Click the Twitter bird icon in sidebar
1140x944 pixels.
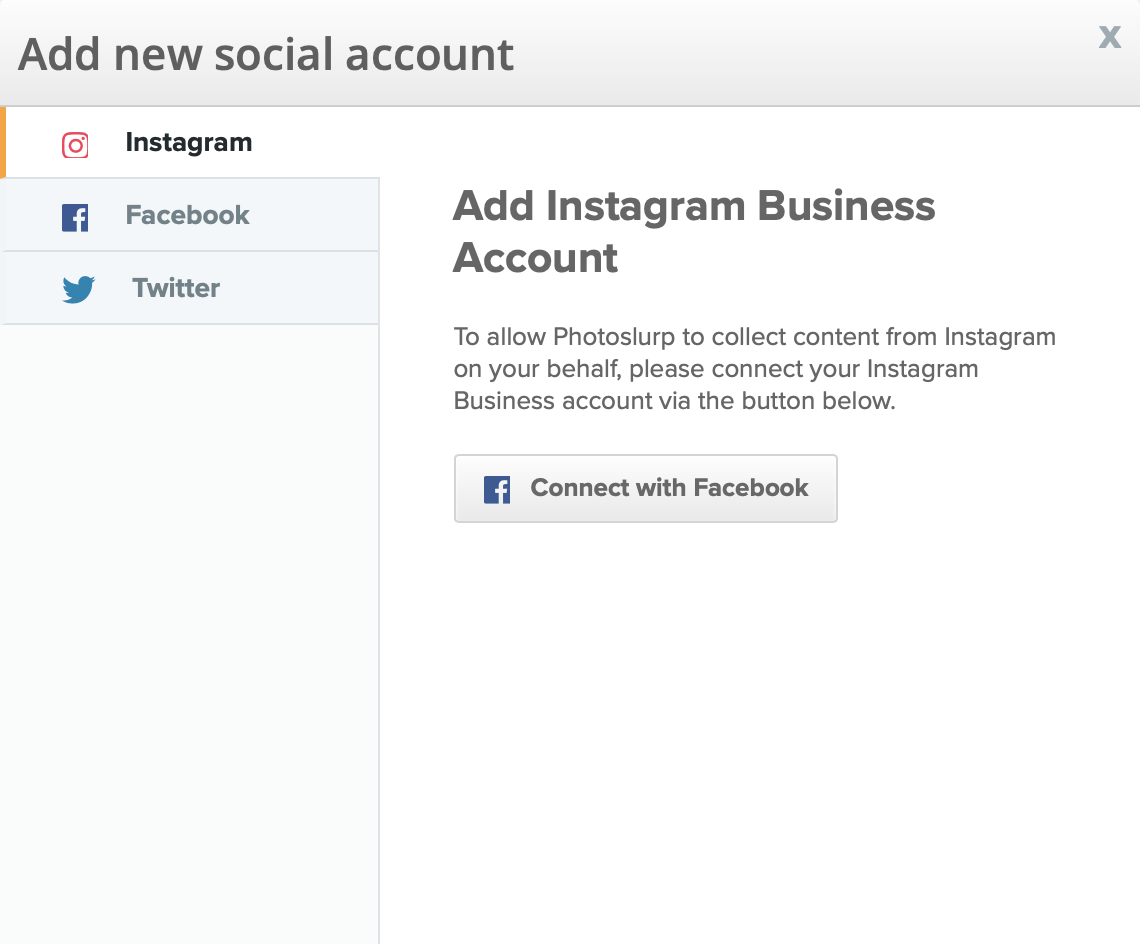tap(78, 290)
